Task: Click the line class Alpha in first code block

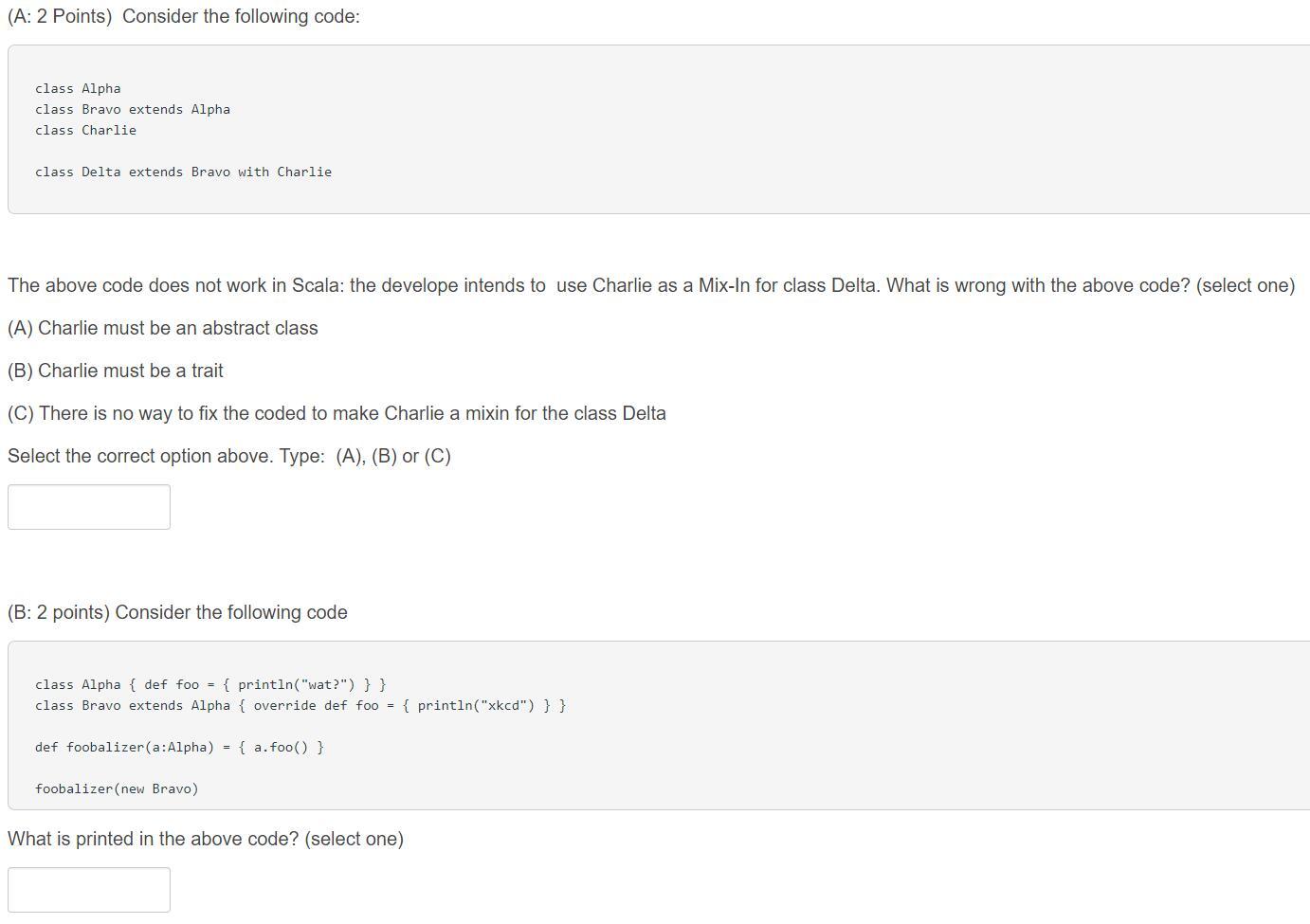Action: 78,88
